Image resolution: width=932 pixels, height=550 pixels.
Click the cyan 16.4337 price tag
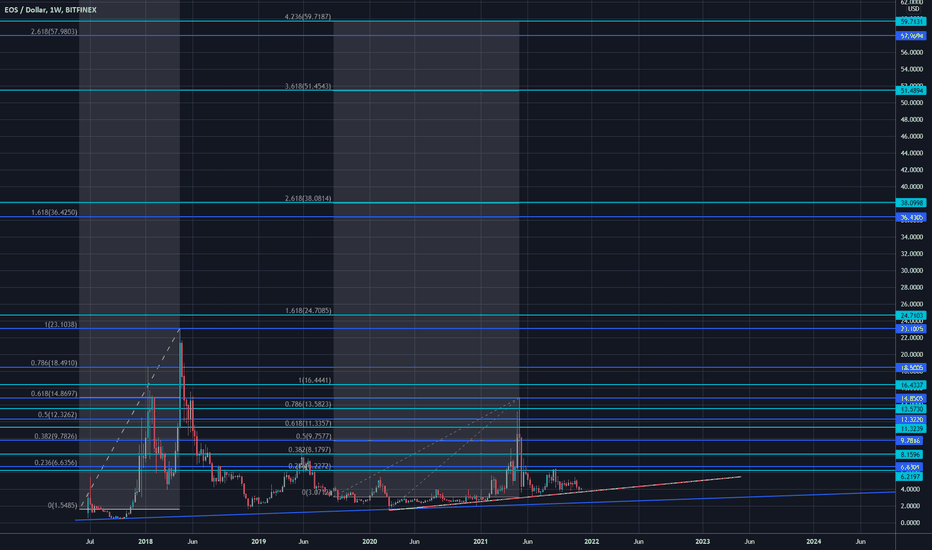coord(911,385)
